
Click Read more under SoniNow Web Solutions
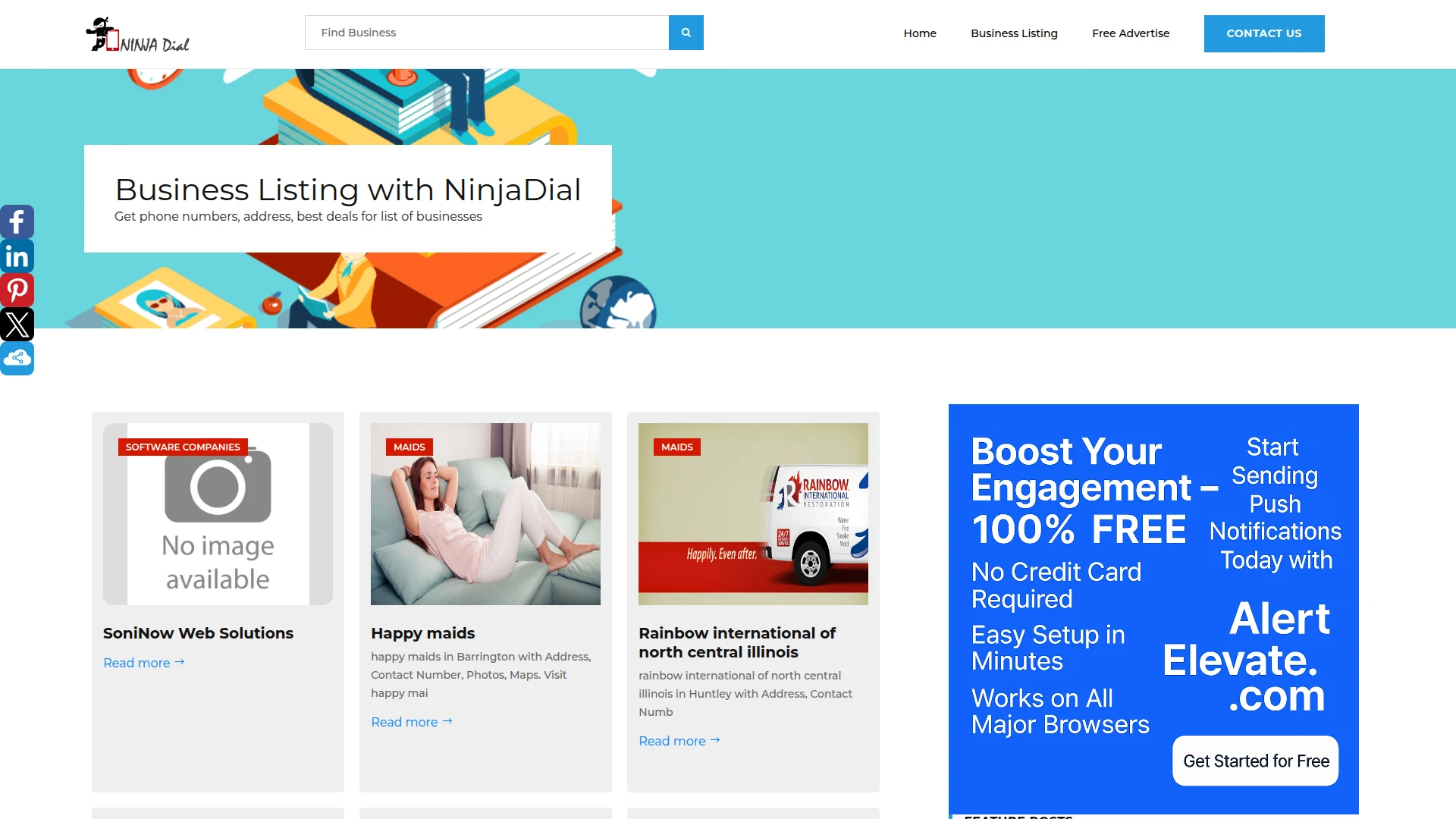click(144, 663)
